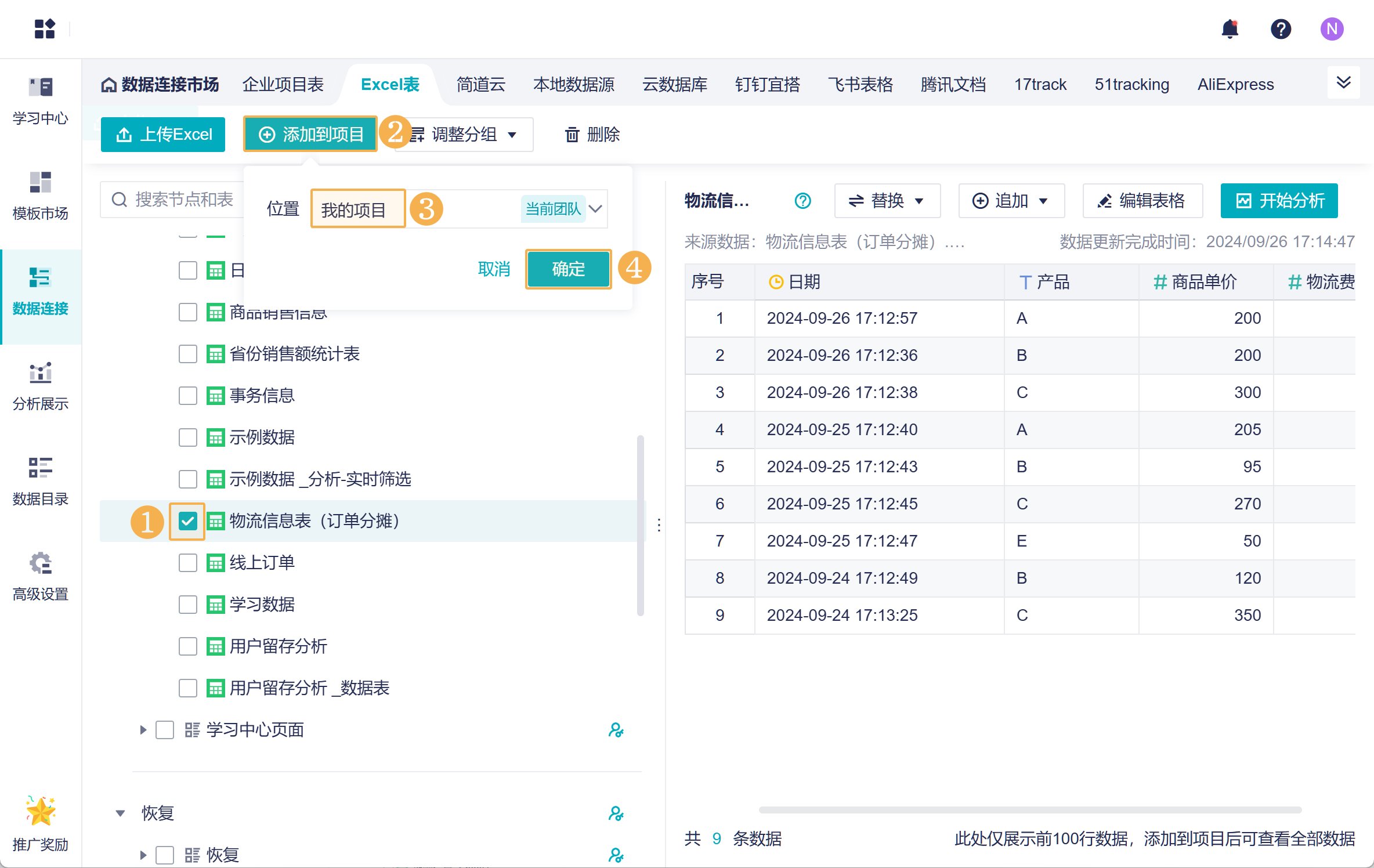Open the notification bell icon
This screenshot has width=1374, height=868.
tap(1230, 28)
